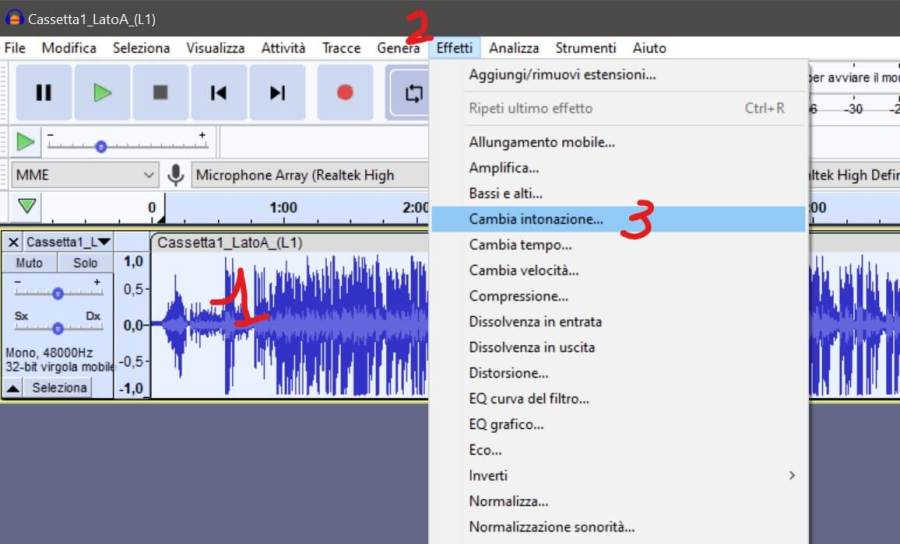This screenshot has height=544, width=900.
Task: Toggle the loop playback button
Action: [x=413, y=93]
